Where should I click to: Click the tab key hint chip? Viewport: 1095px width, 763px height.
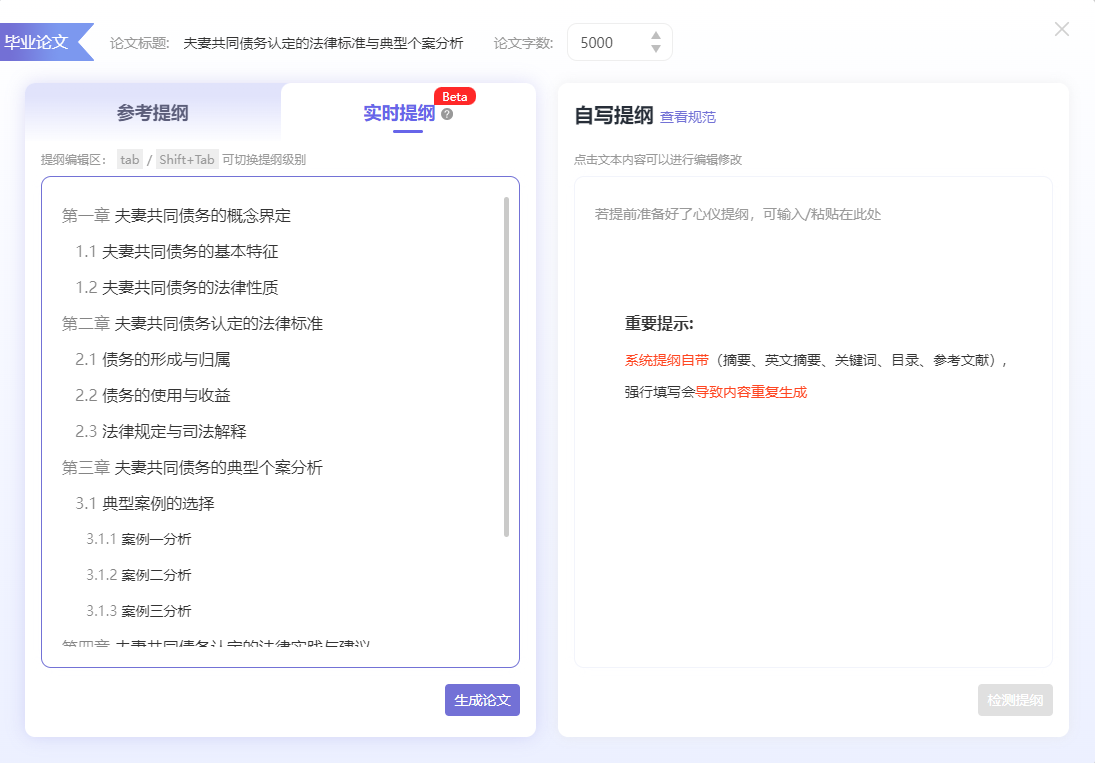(129, 159)
